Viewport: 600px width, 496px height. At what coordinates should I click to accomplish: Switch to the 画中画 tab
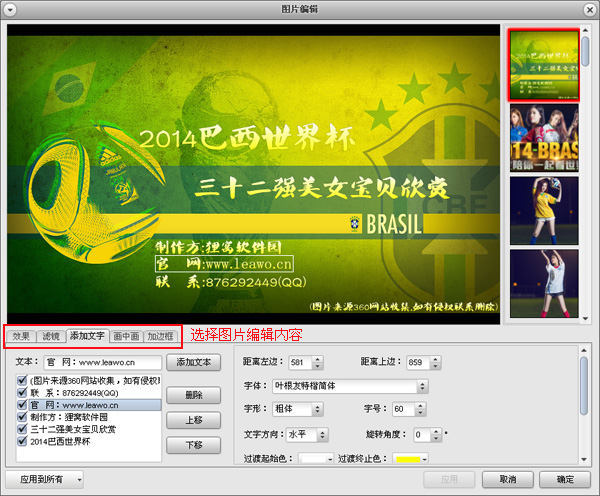click(x=126, y=336)
